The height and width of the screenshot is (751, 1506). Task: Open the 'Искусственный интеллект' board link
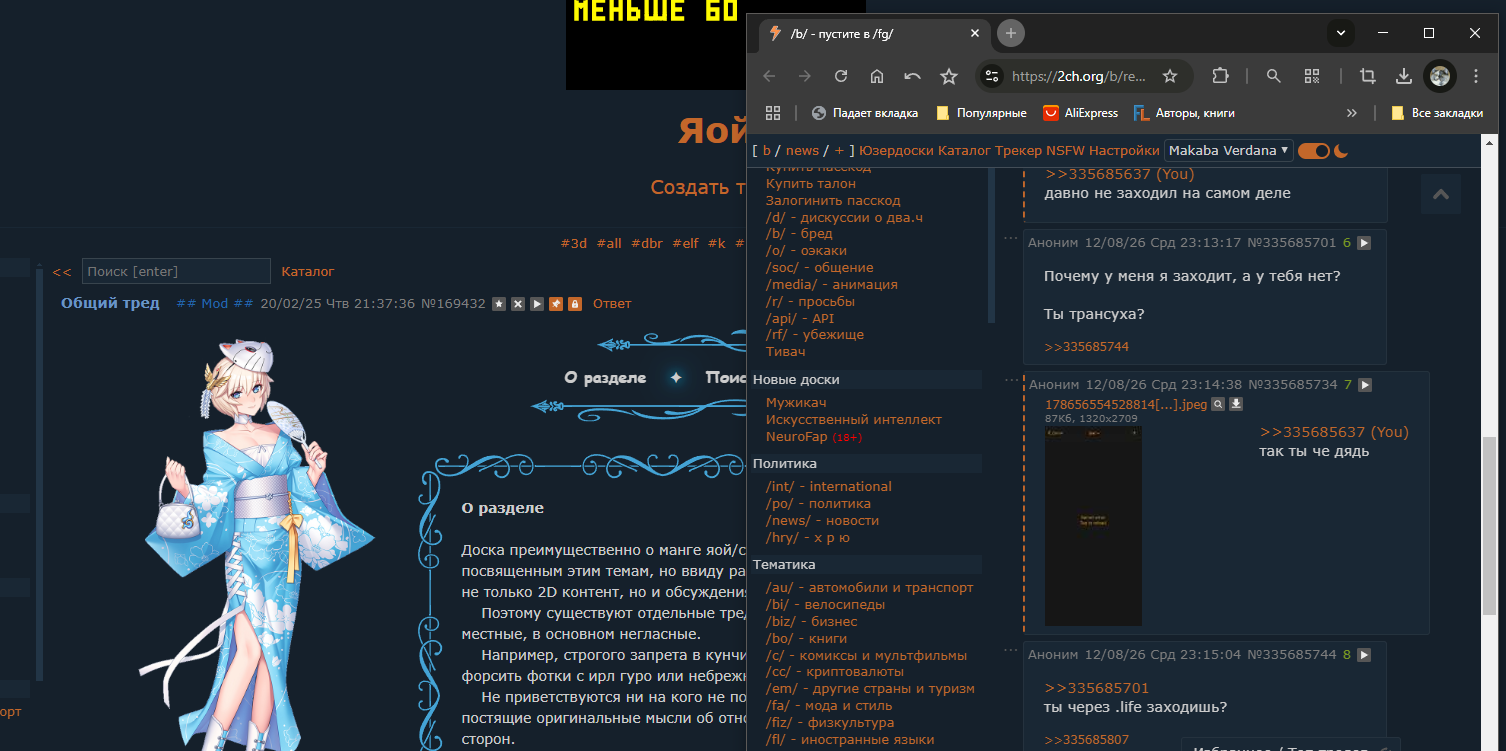(x=854, y=420)
